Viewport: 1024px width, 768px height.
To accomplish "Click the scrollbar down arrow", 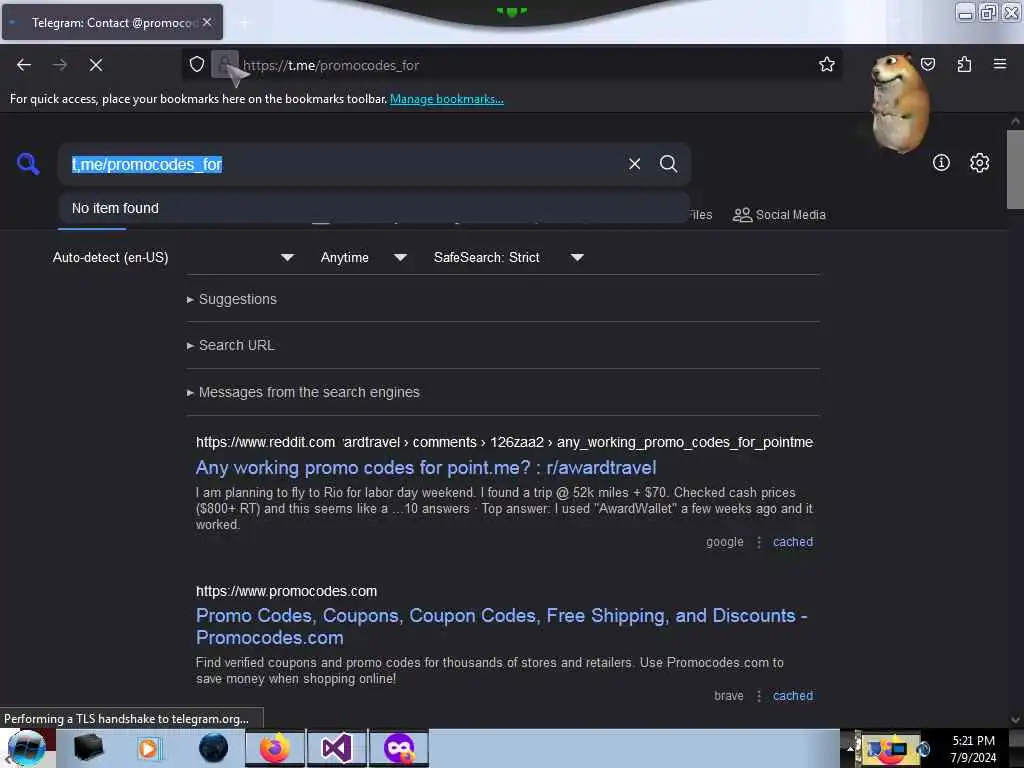I will [1015, 720].
